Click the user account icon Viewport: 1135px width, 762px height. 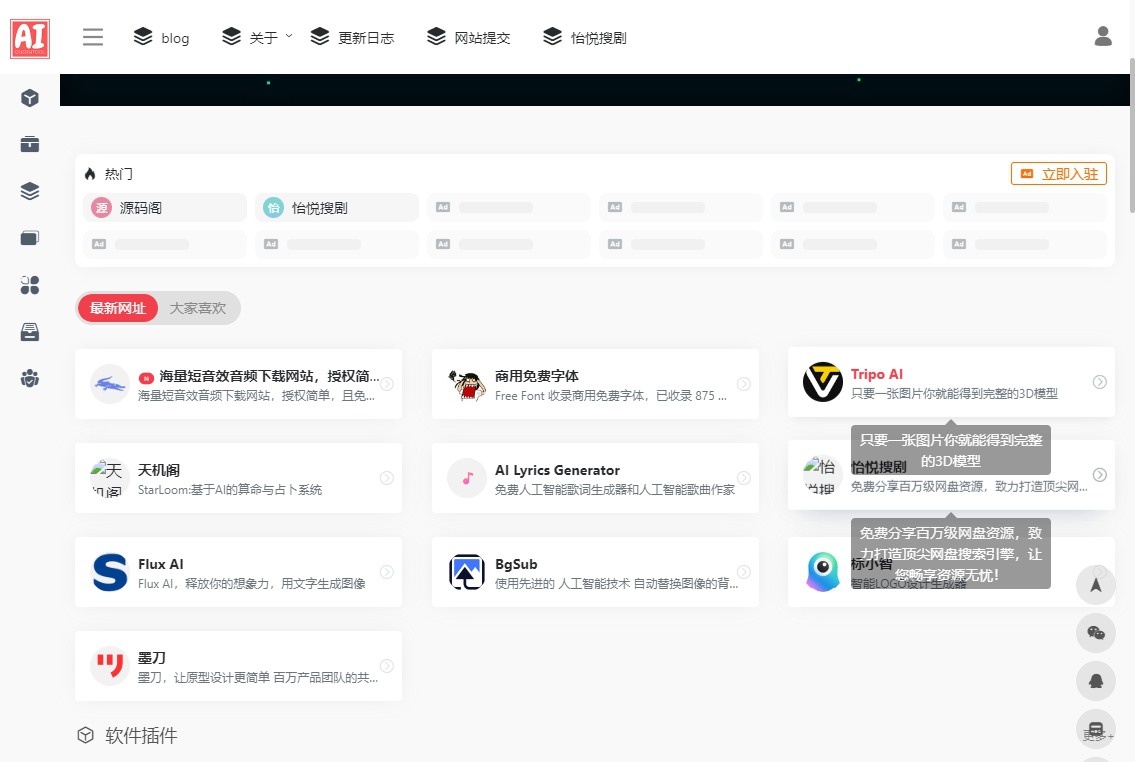(x=1102, y=36)
